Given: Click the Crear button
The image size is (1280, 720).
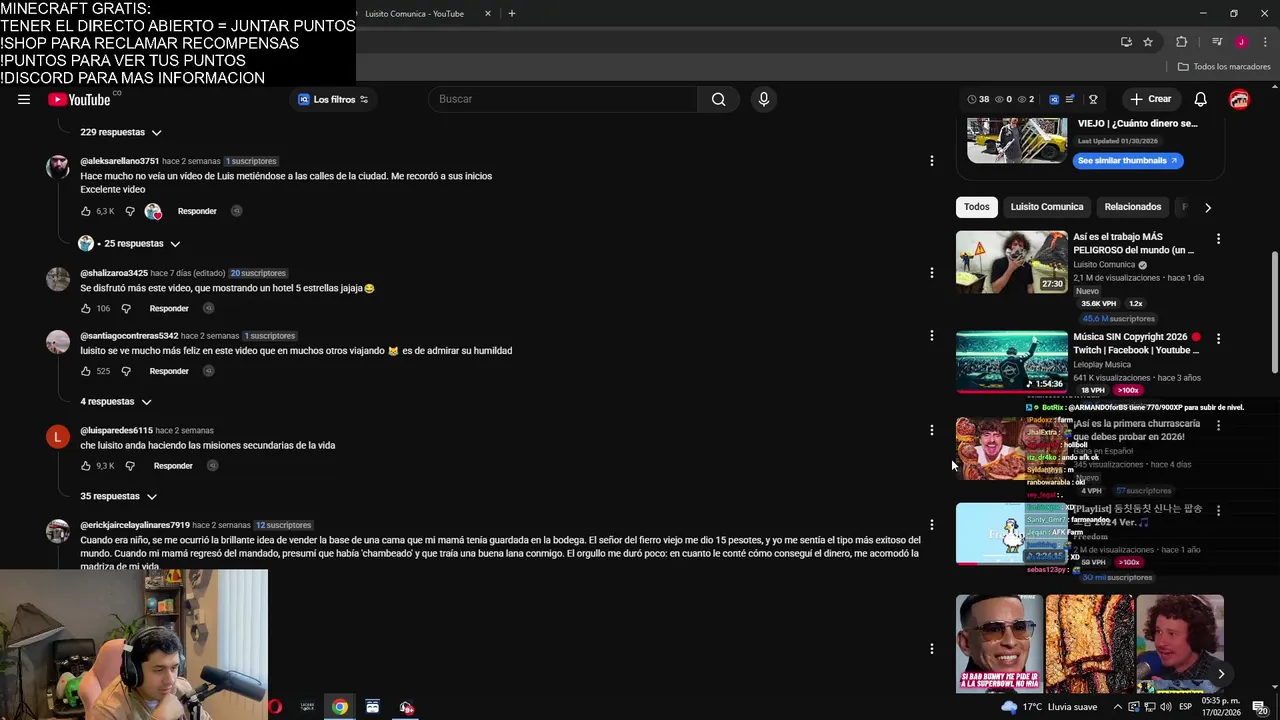Looking at the screenshot, I should pyautogui.click(x=1150, y=99).
